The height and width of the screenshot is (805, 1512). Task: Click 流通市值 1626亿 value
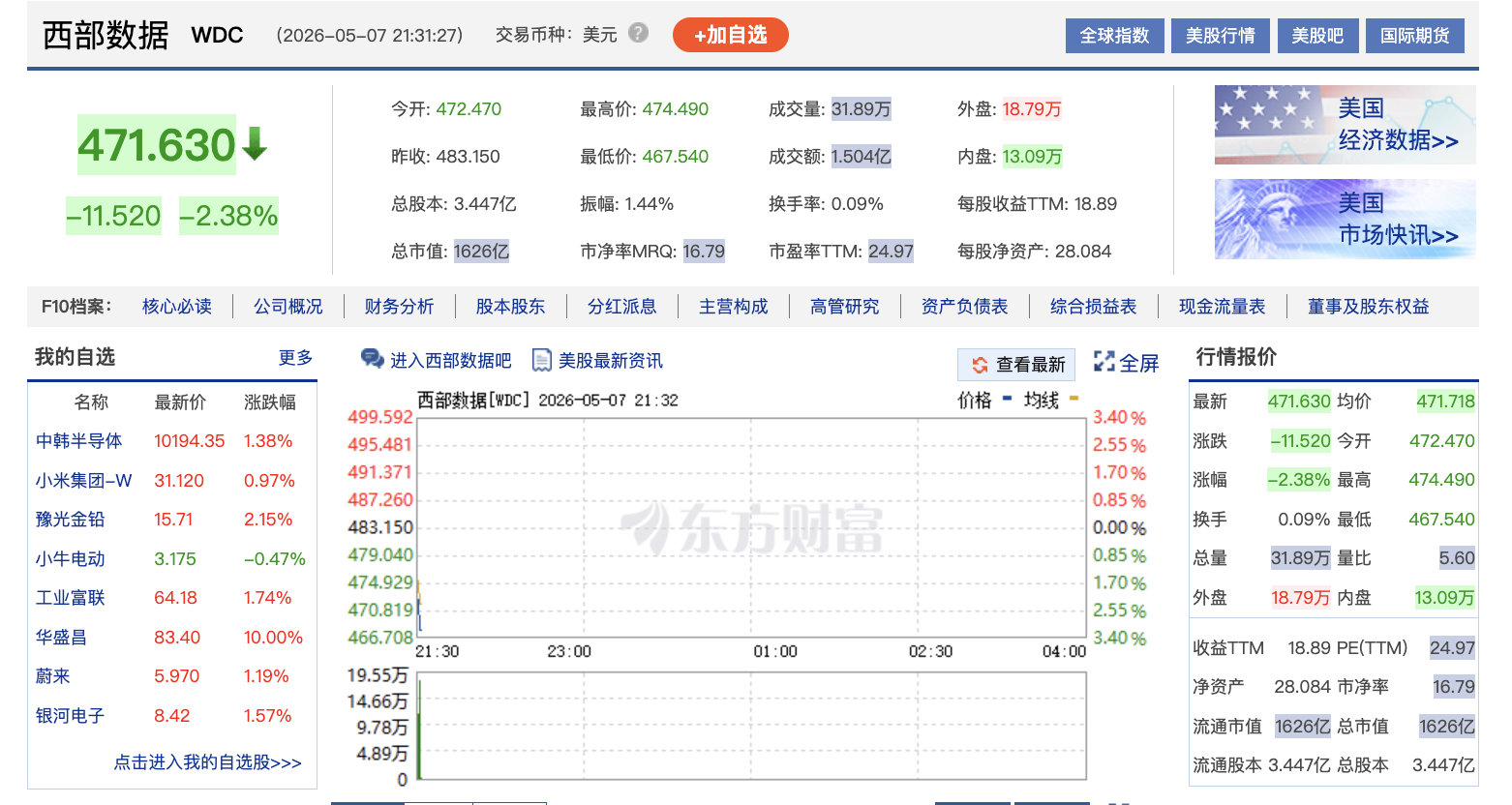(x=1302, y=726)
